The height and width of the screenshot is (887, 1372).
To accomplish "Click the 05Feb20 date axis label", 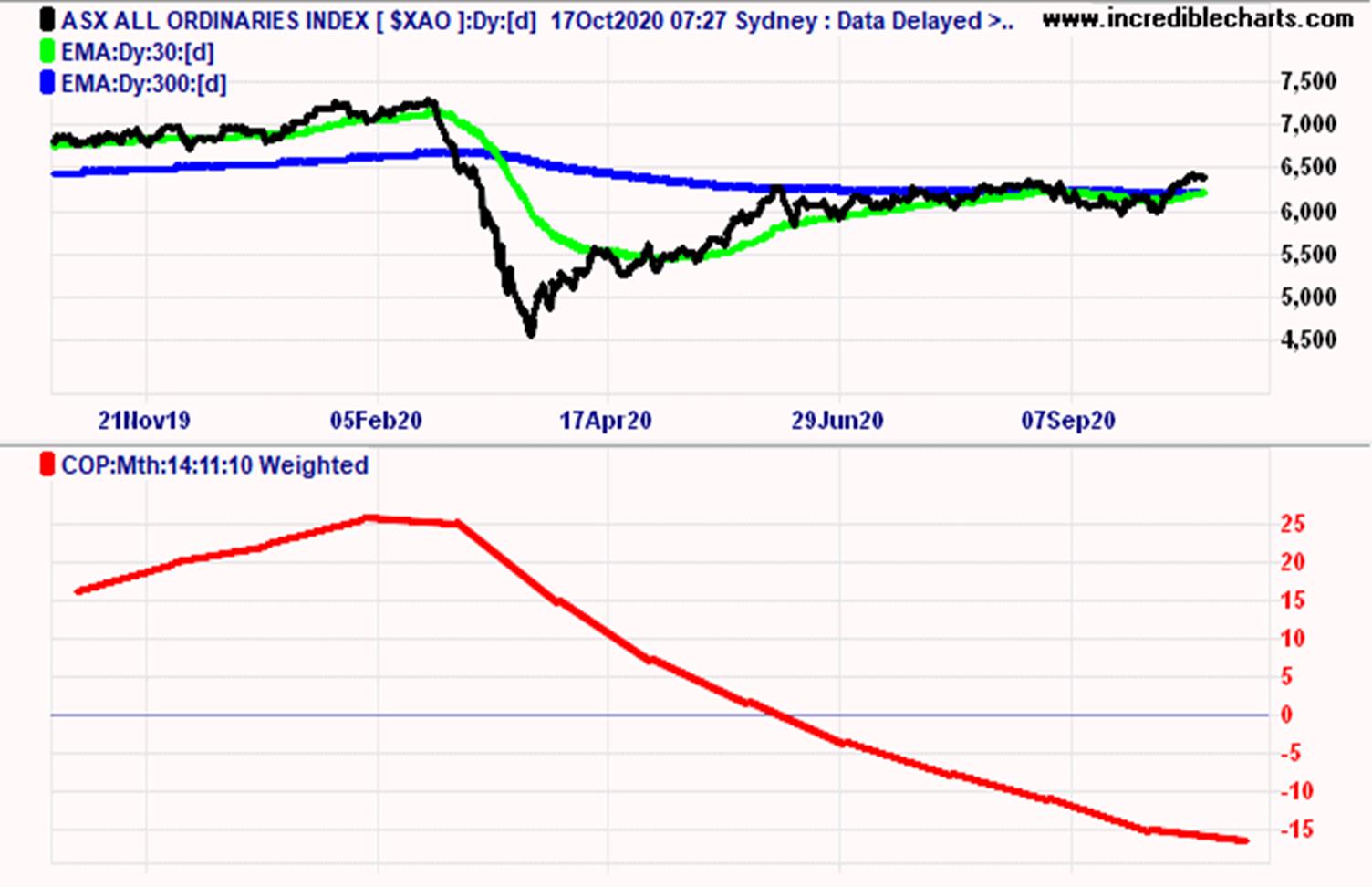I will [376, 421].
